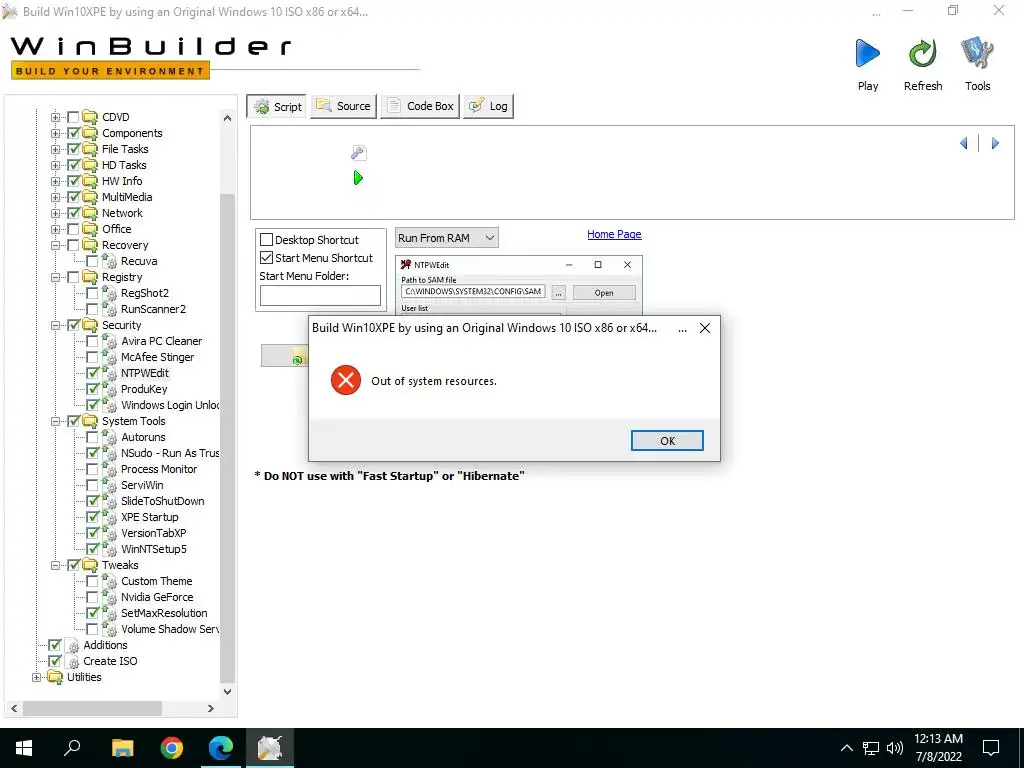This screenshot has width=1024, height=768.
Task: Start the build with the Play icon
Action: (x=867, y=54)
